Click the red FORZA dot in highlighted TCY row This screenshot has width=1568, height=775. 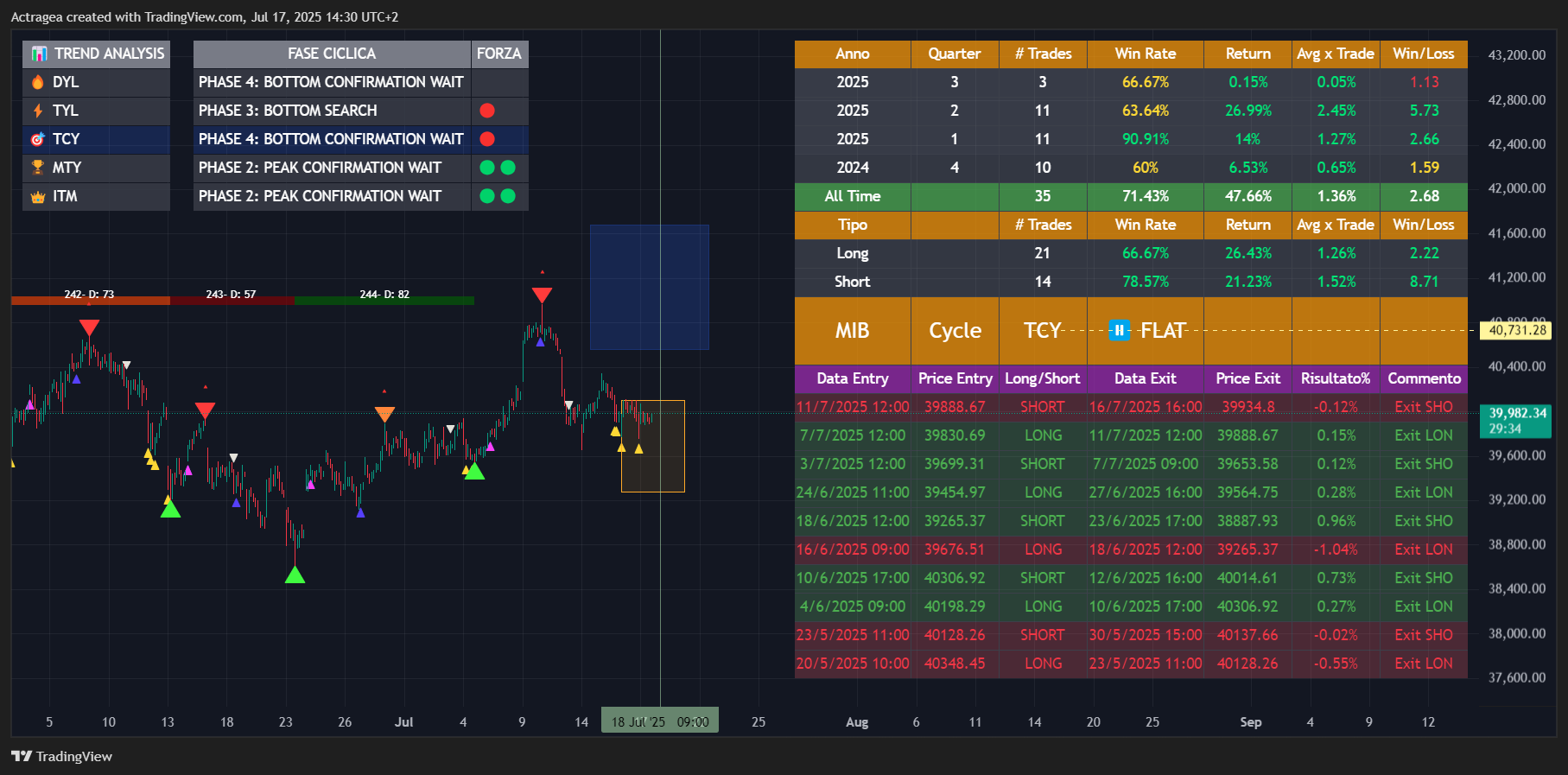[487, 139]
